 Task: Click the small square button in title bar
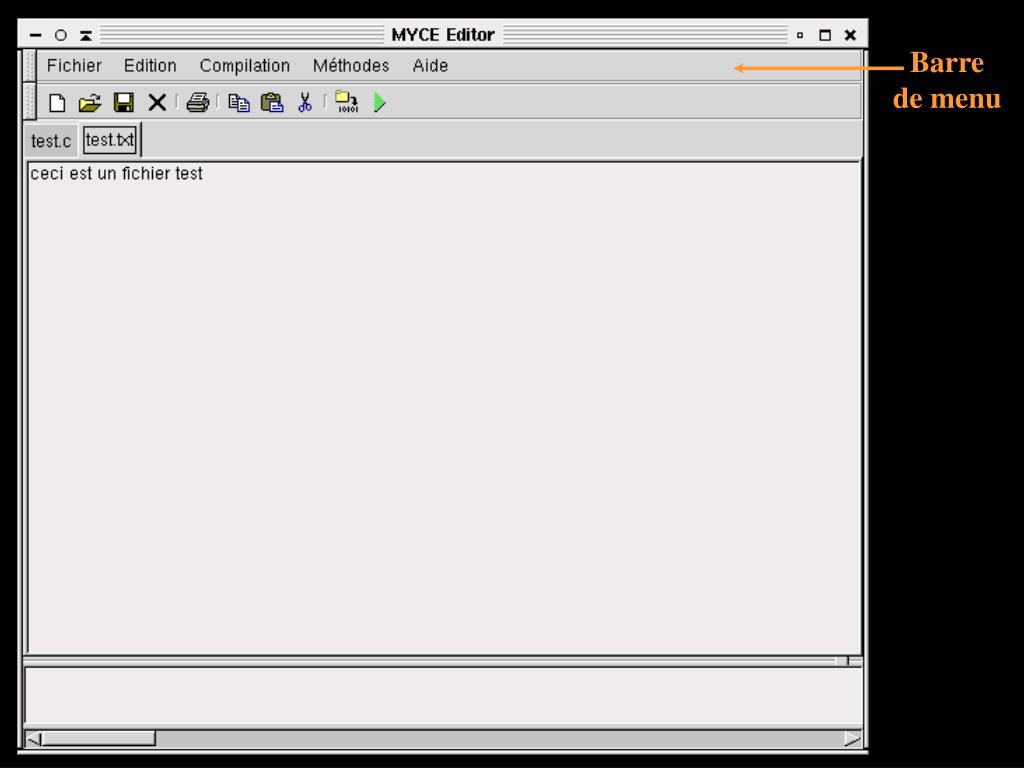click(800, 35)
